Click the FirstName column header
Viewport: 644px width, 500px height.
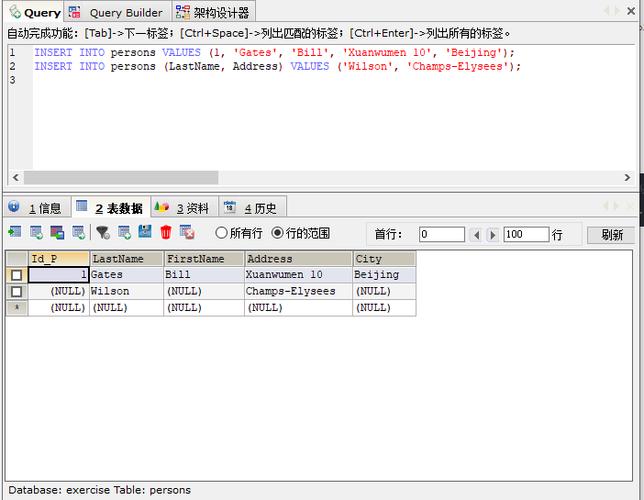[204, 259]
